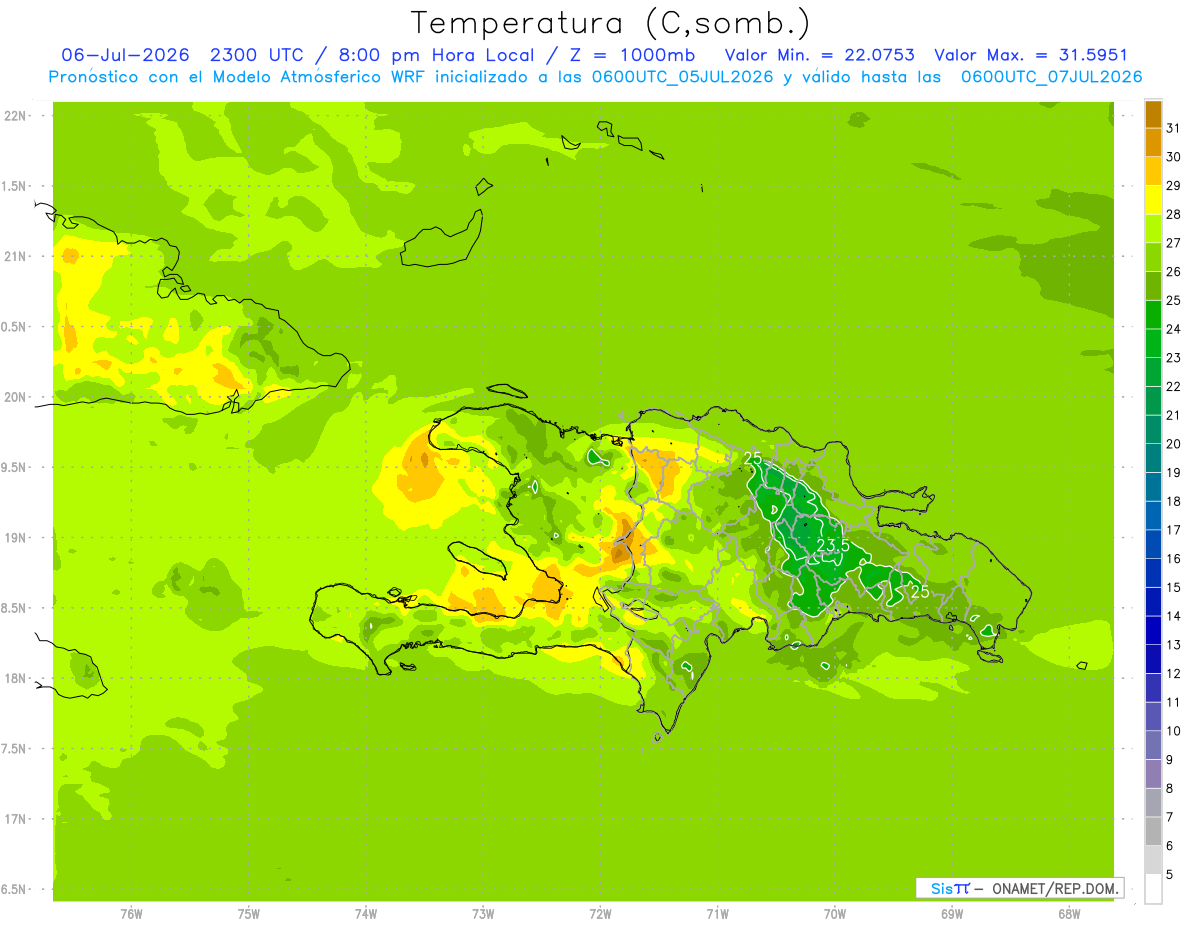This screenshot has width=1200, height=927.
Task: Click the SisTT - ONAMET/REP.DOM. logo box
Action: (x=1019, y=888)
